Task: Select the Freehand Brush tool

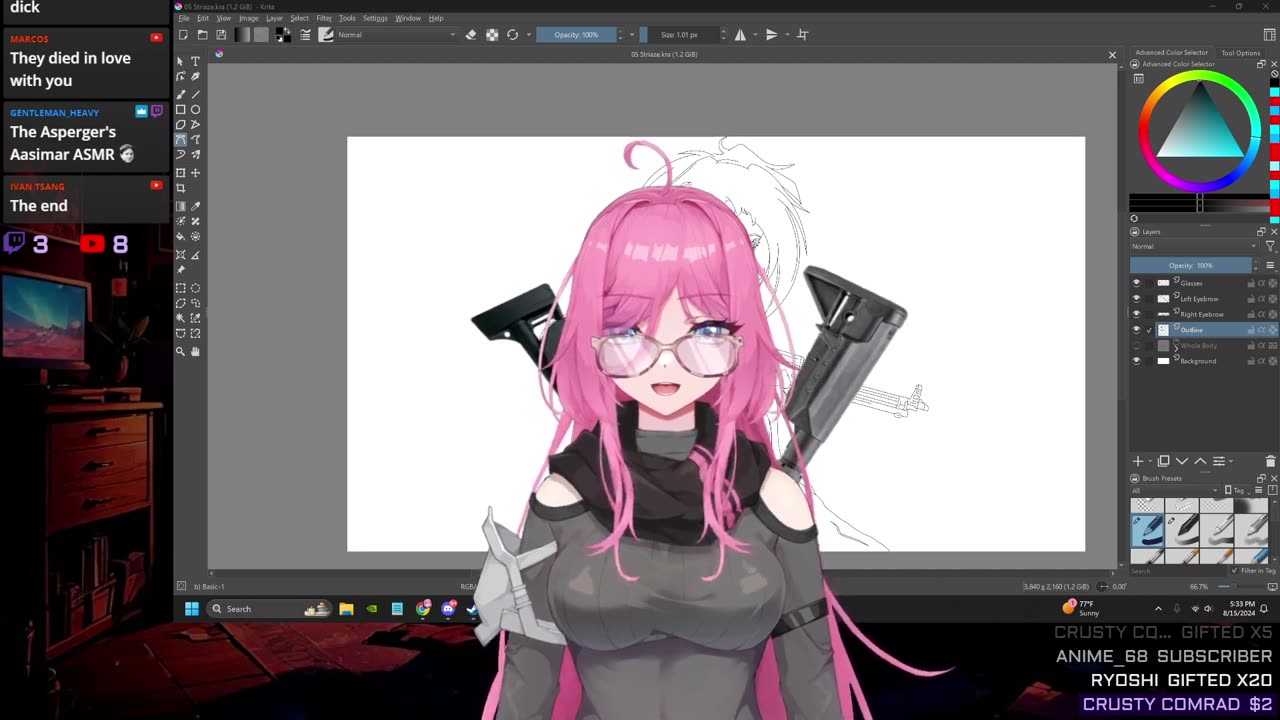Action: (x=180, y=93)
